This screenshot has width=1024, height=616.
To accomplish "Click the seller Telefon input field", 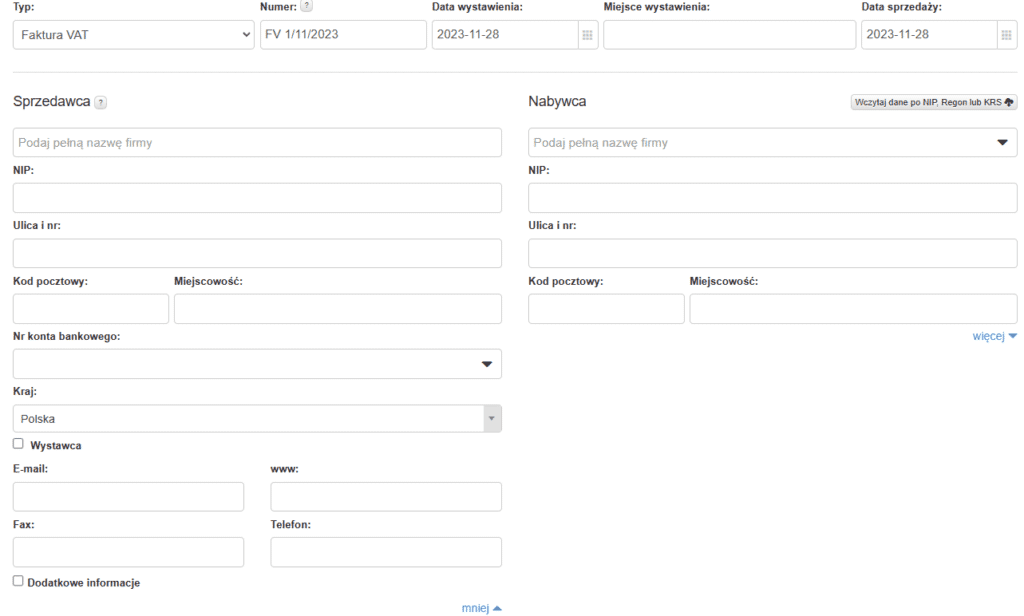I will pos(386,552).
